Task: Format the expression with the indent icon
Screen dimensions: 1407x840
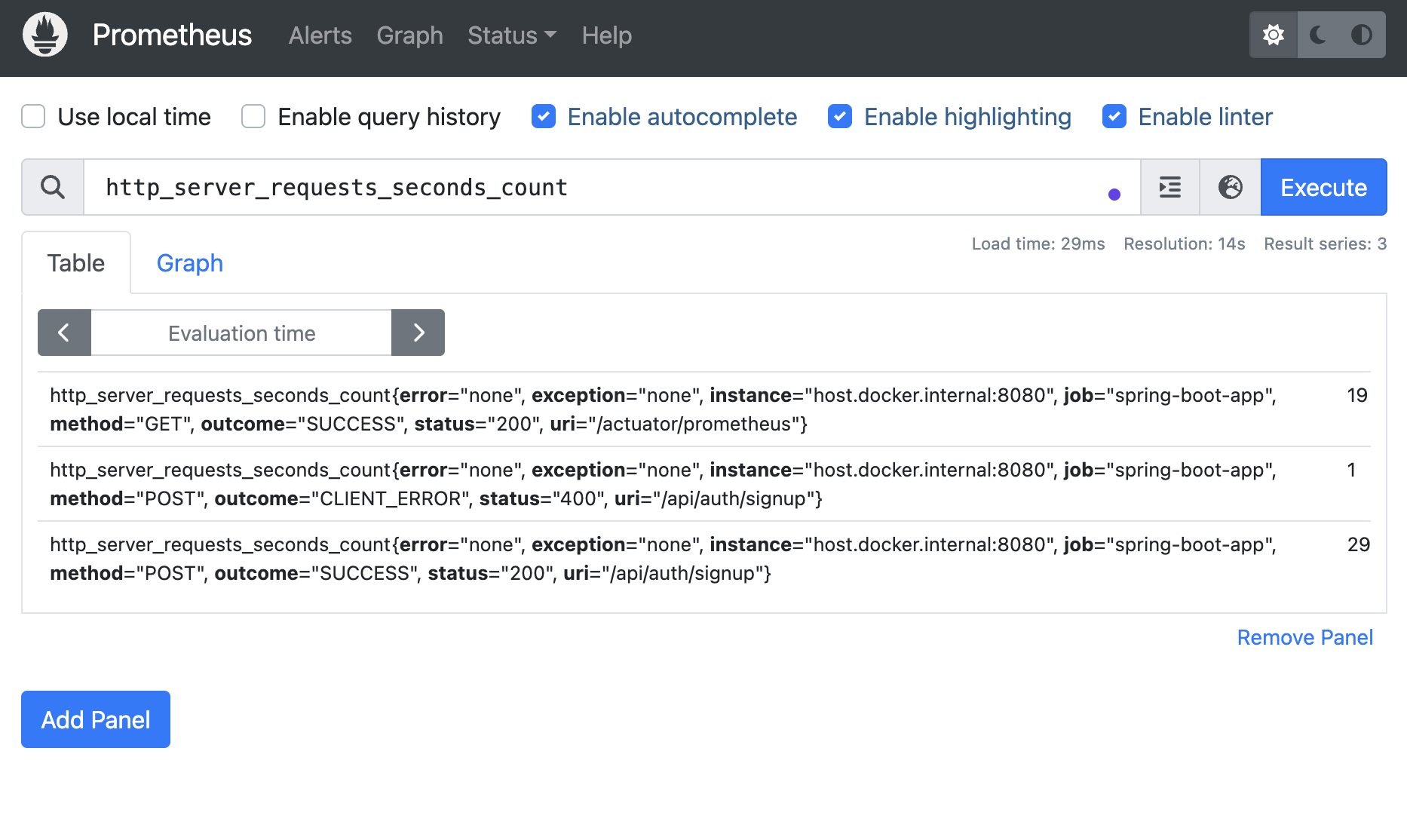Action: pos(1170,187)
